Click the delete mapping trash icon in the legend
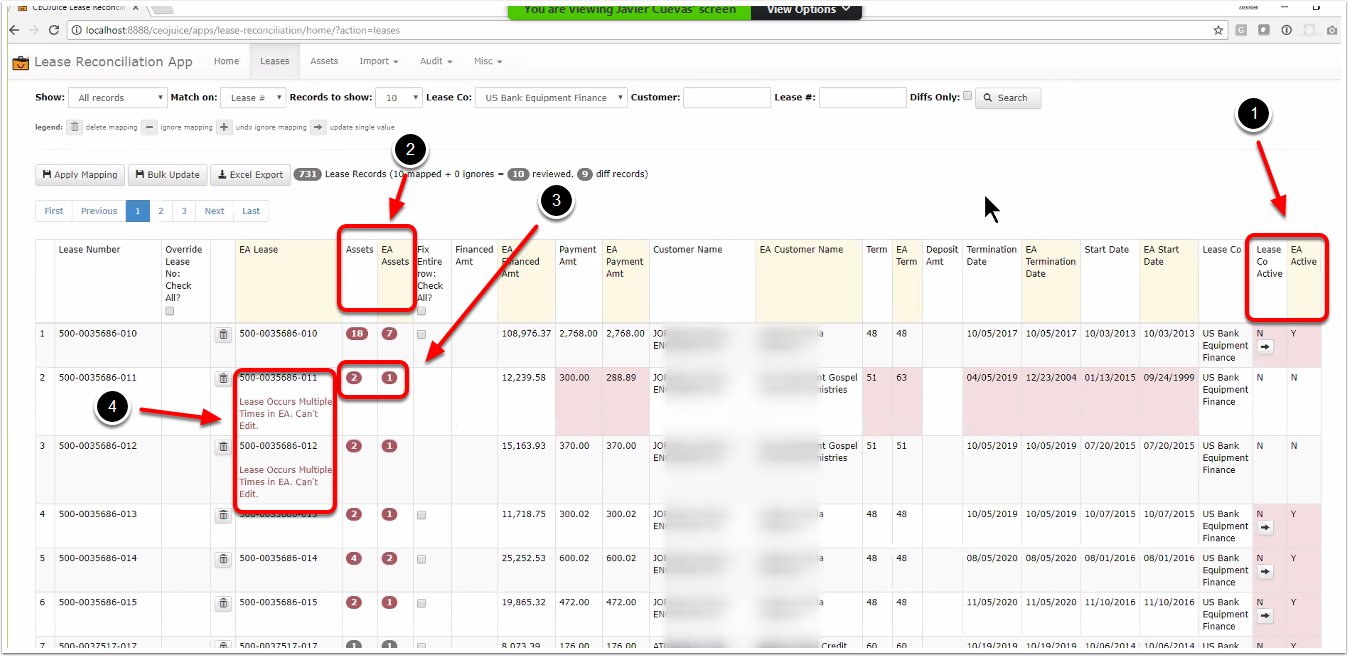 click(75, 127)
